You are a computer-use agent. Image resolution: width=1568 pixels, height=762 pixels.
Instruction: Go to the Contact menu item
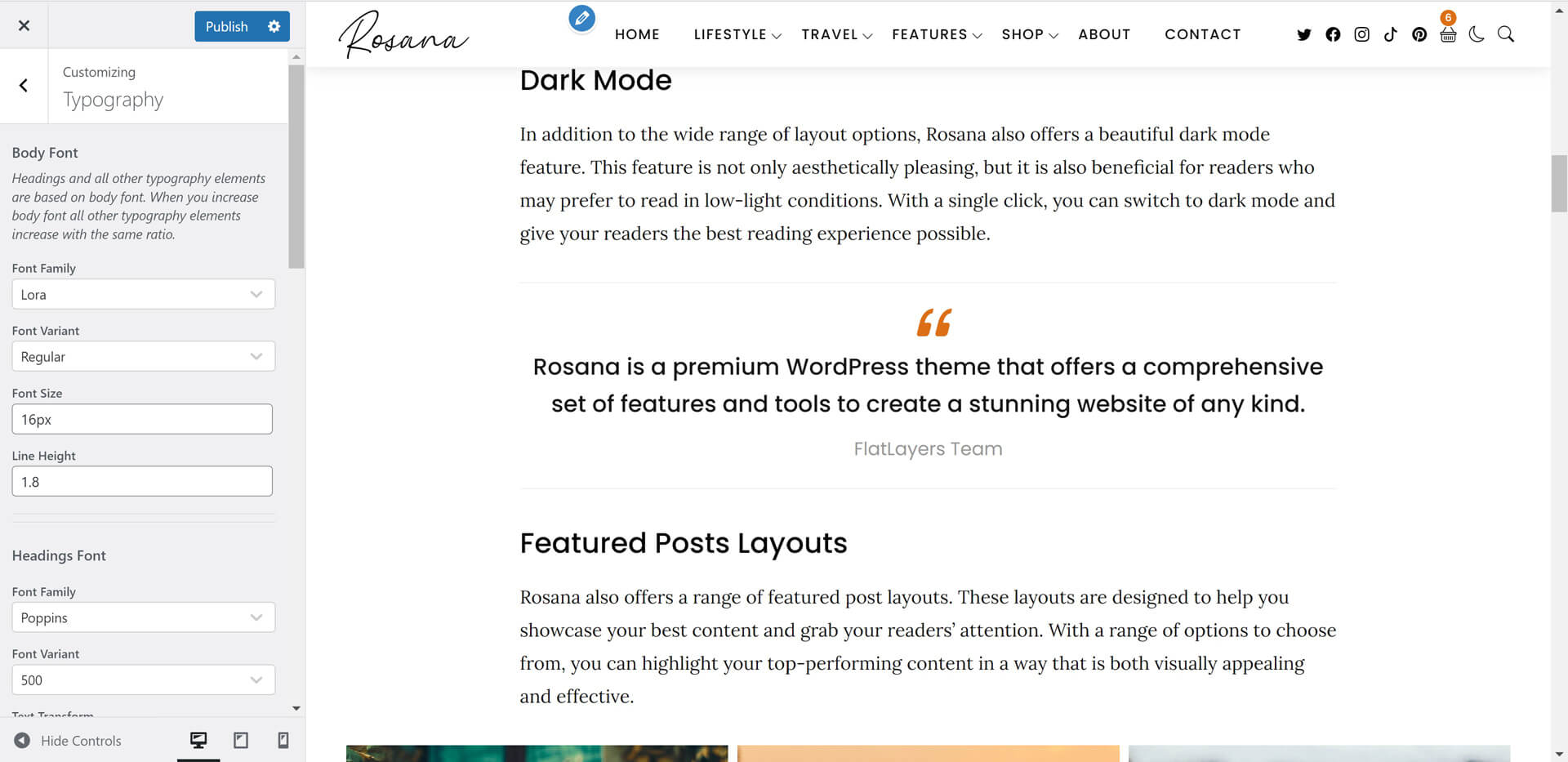click(x=1202, y=34)
